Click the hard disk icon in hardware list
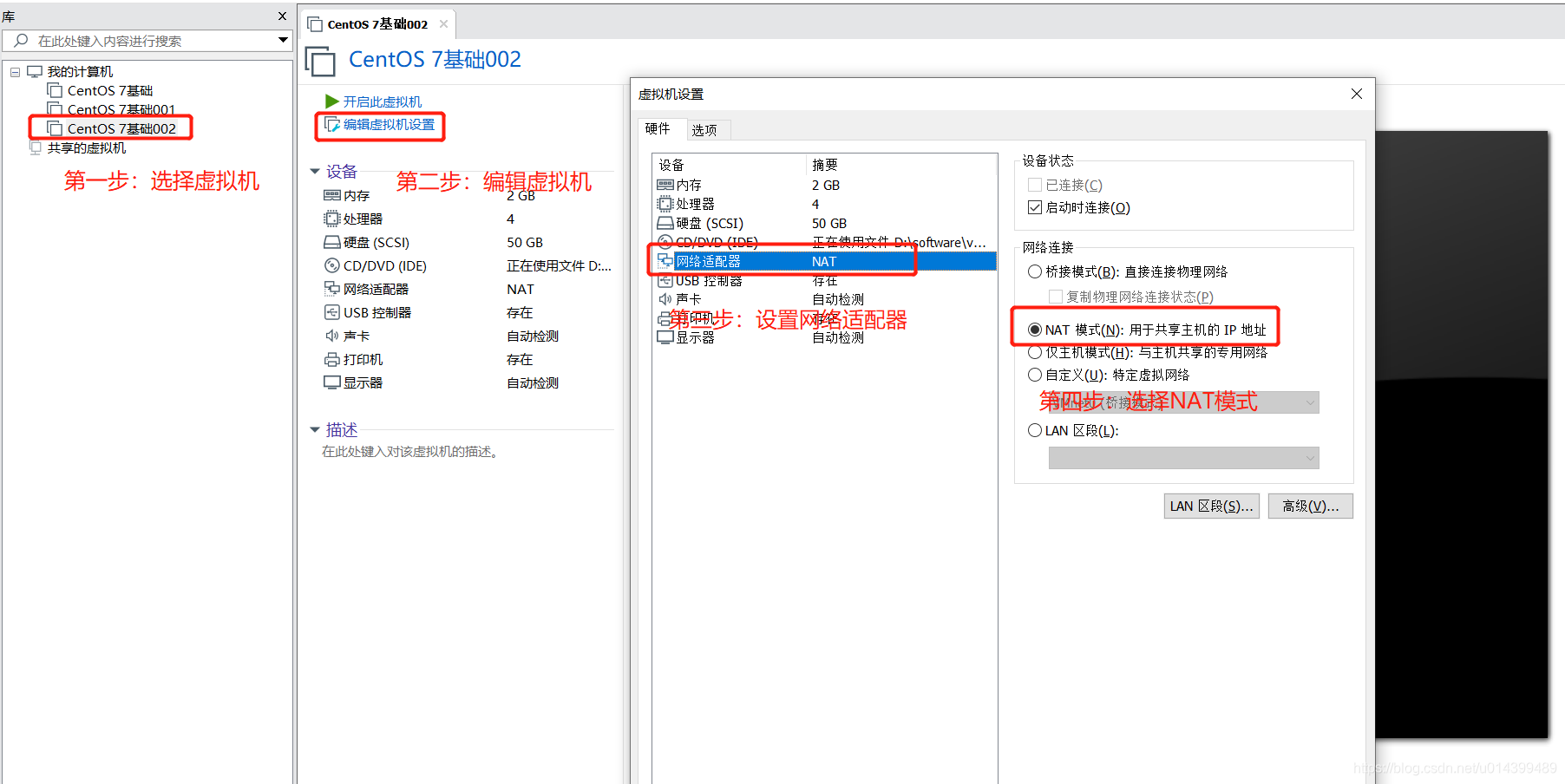Screen dimensions: 1565x784 point(665,223)
